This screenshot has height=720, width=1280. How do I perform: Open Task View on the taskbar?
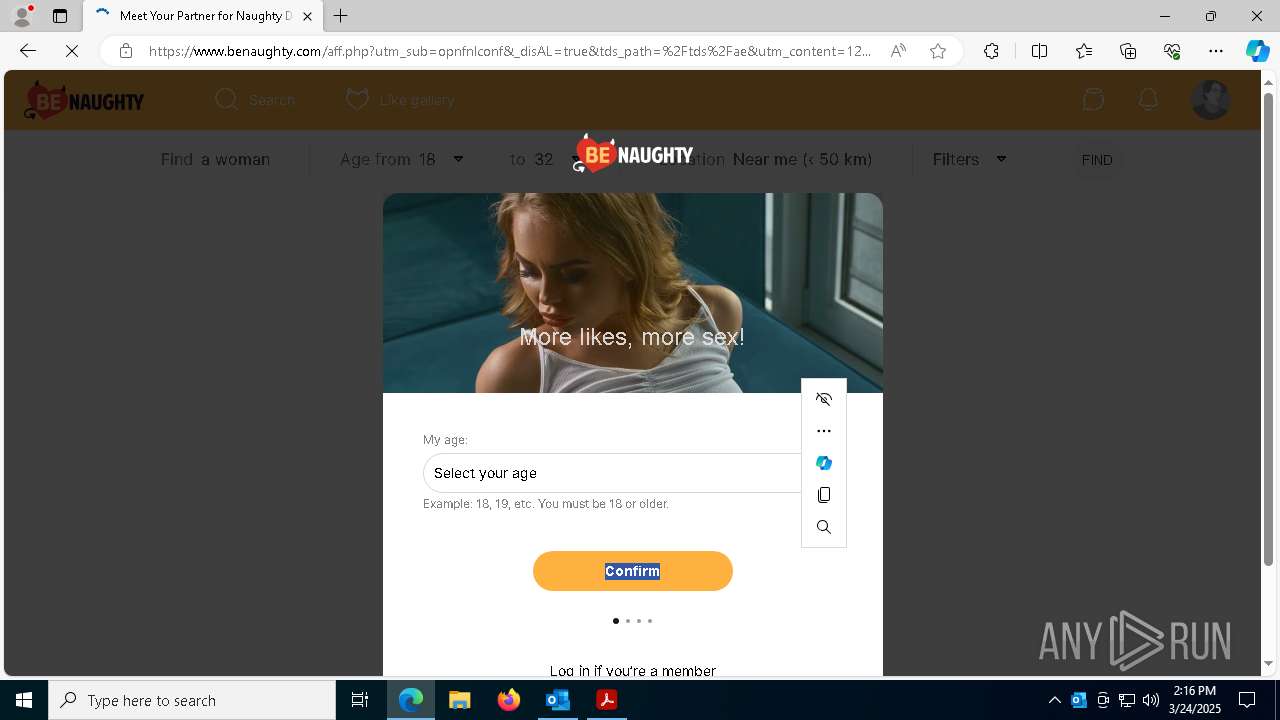point(360,700)
